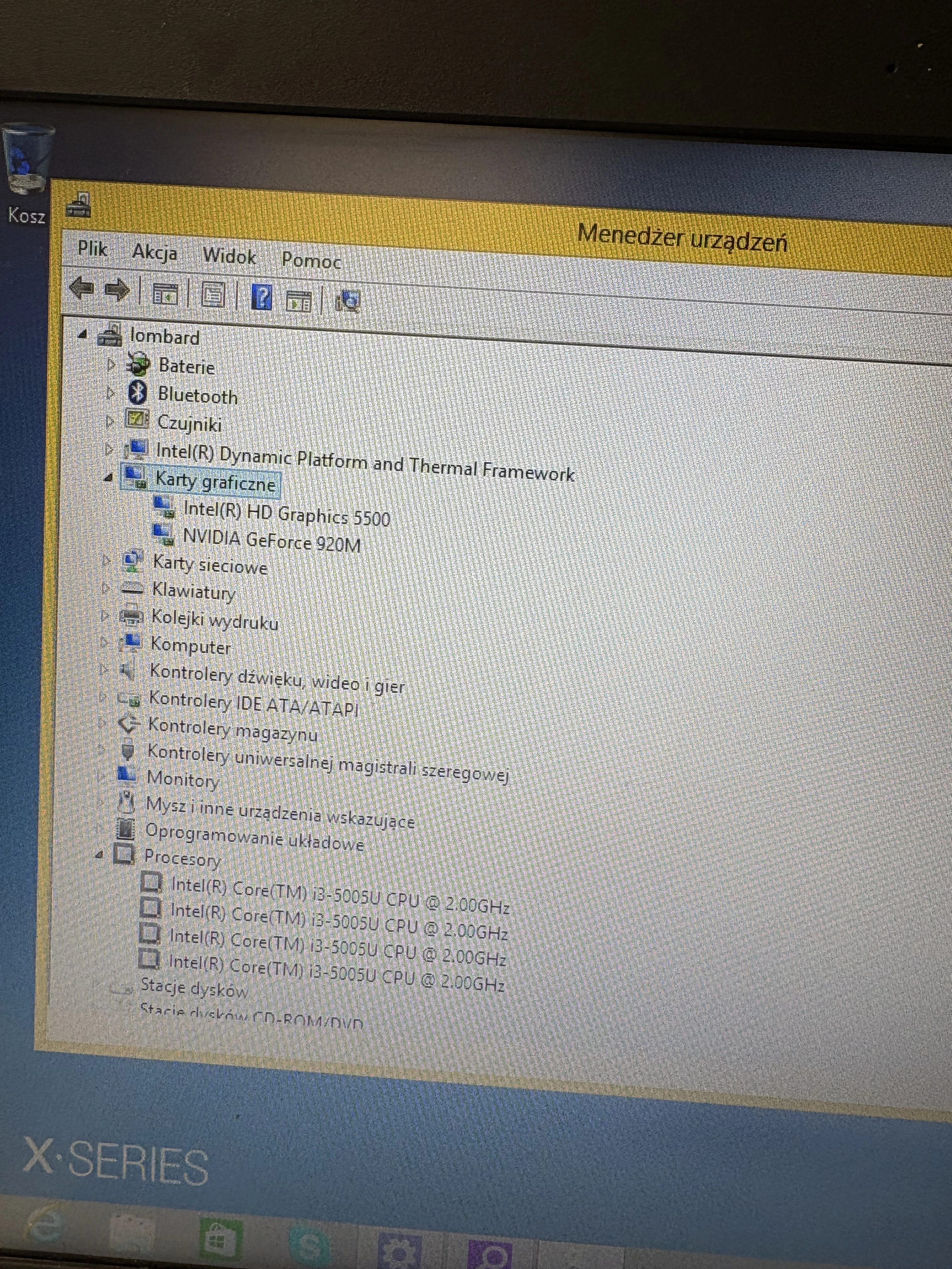Click the Menedżer urządzeń title bar
The image size is (952, 1269).
[x=683, y=239]
